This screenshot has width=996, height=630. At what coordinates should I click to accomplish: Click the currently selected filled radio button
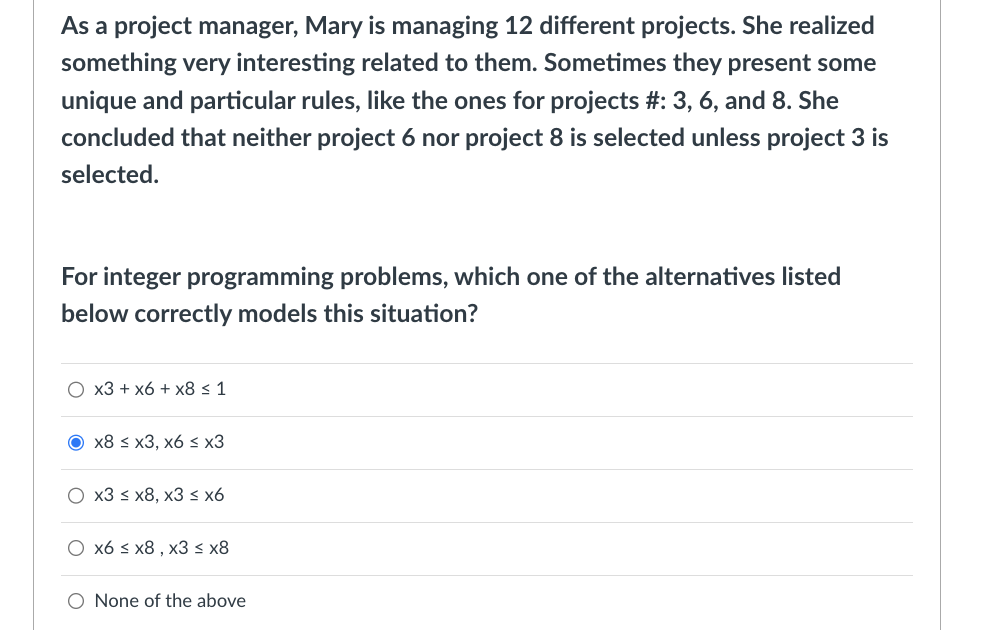76,442
